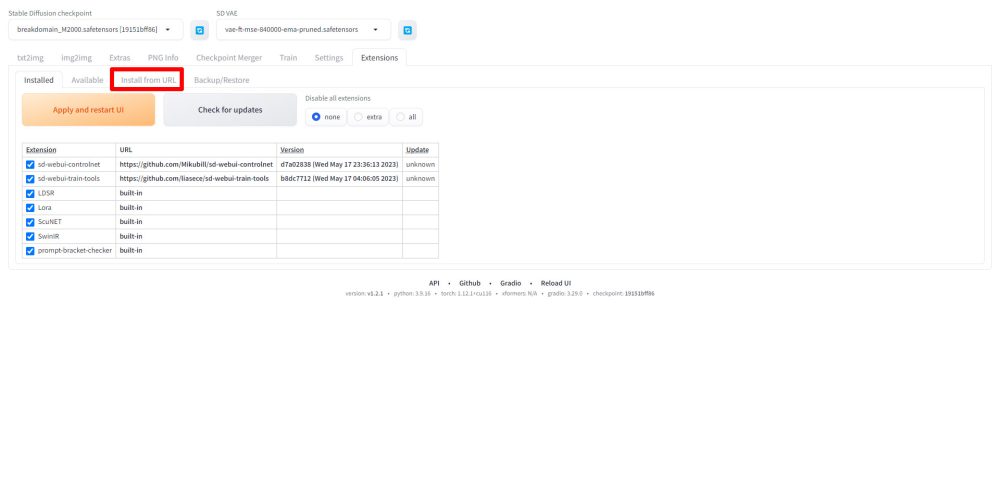Screen dimensions: 1000x484
Task: Expand the SD VAE dropdown
Action: click(x=303, y=30)
